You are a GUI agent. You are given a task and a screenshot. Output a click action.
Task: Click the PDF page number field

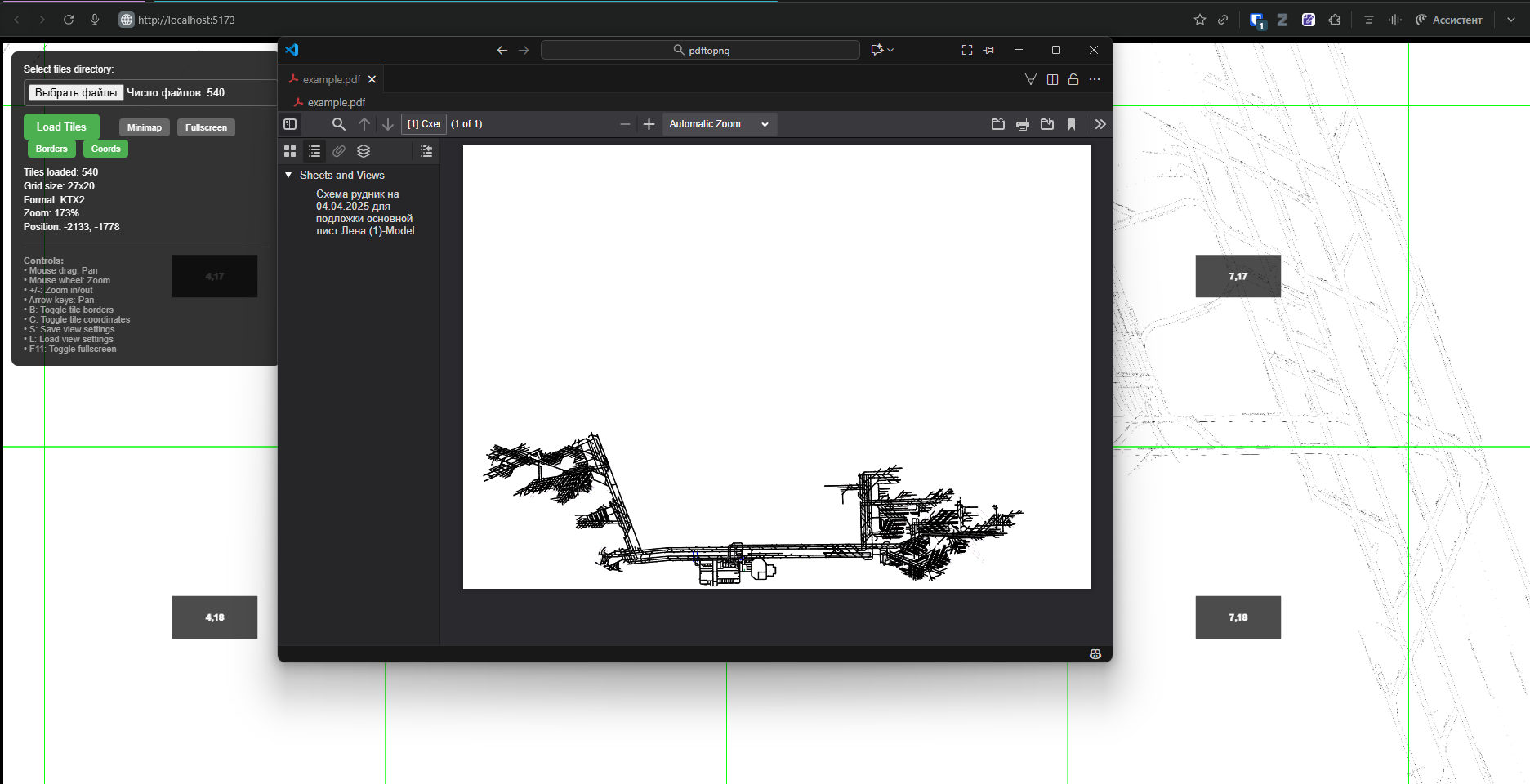coord(423,124)
